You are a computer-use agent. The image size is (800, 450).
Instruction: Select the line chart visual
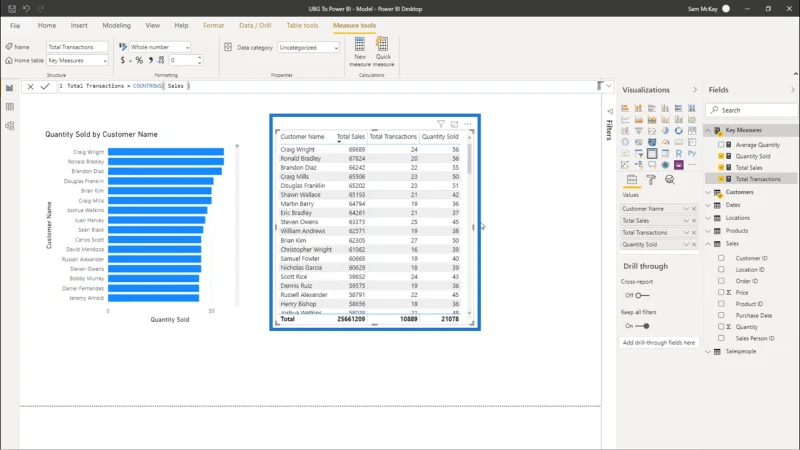[x=625, y=119]
